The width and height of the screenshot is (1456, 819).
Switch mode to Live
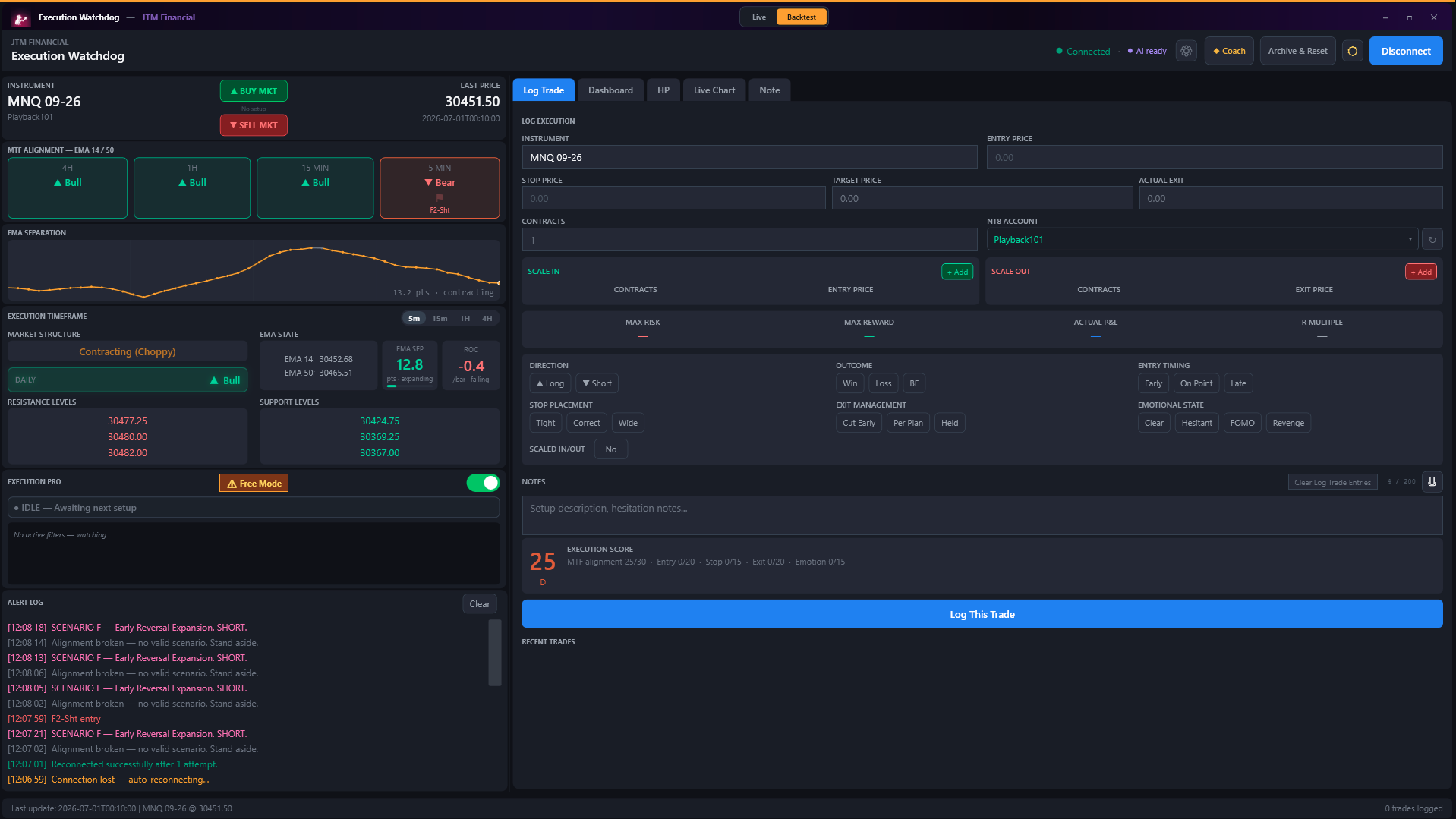point(758,17)
